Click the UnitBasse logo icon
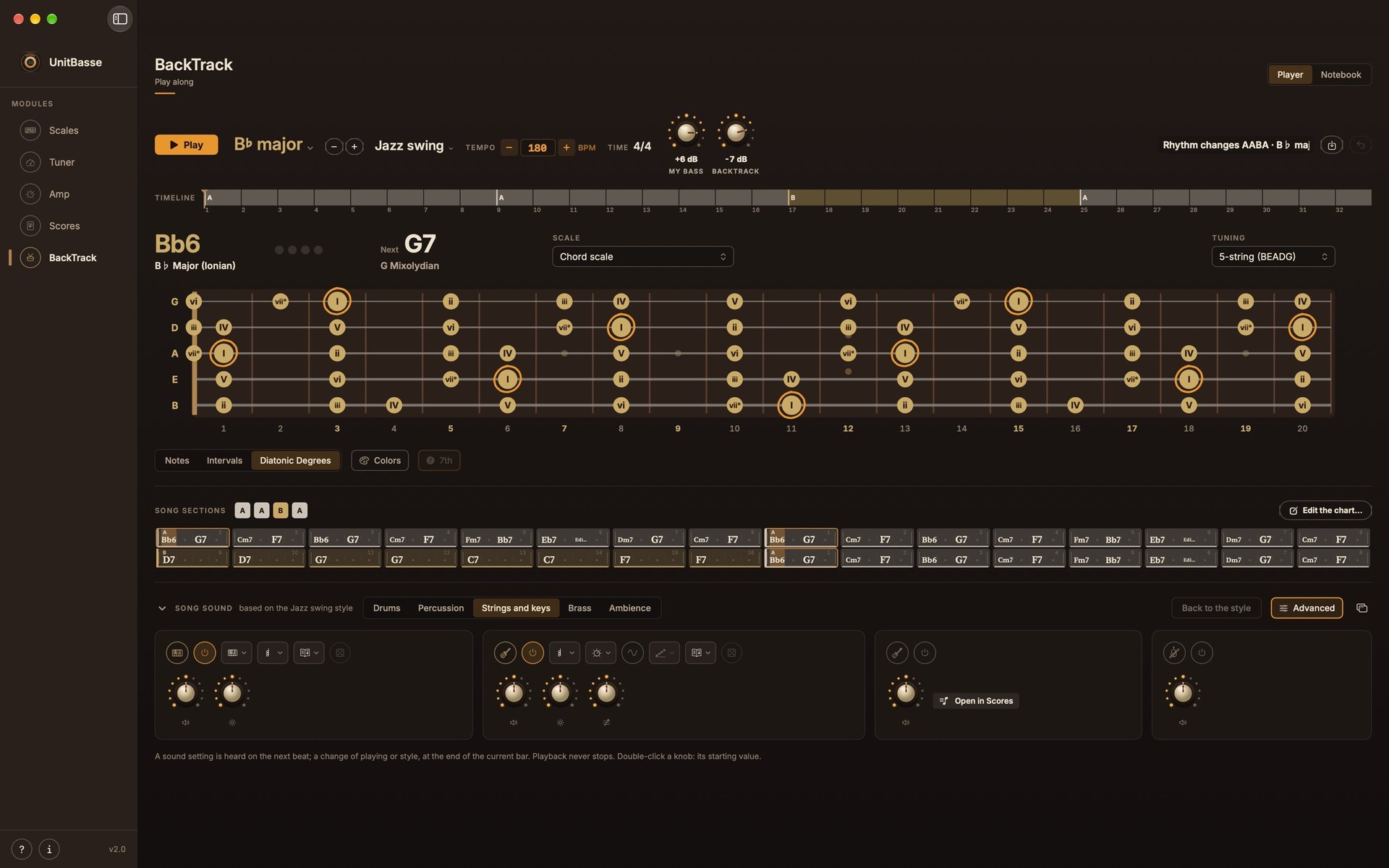 click(30, 62)
